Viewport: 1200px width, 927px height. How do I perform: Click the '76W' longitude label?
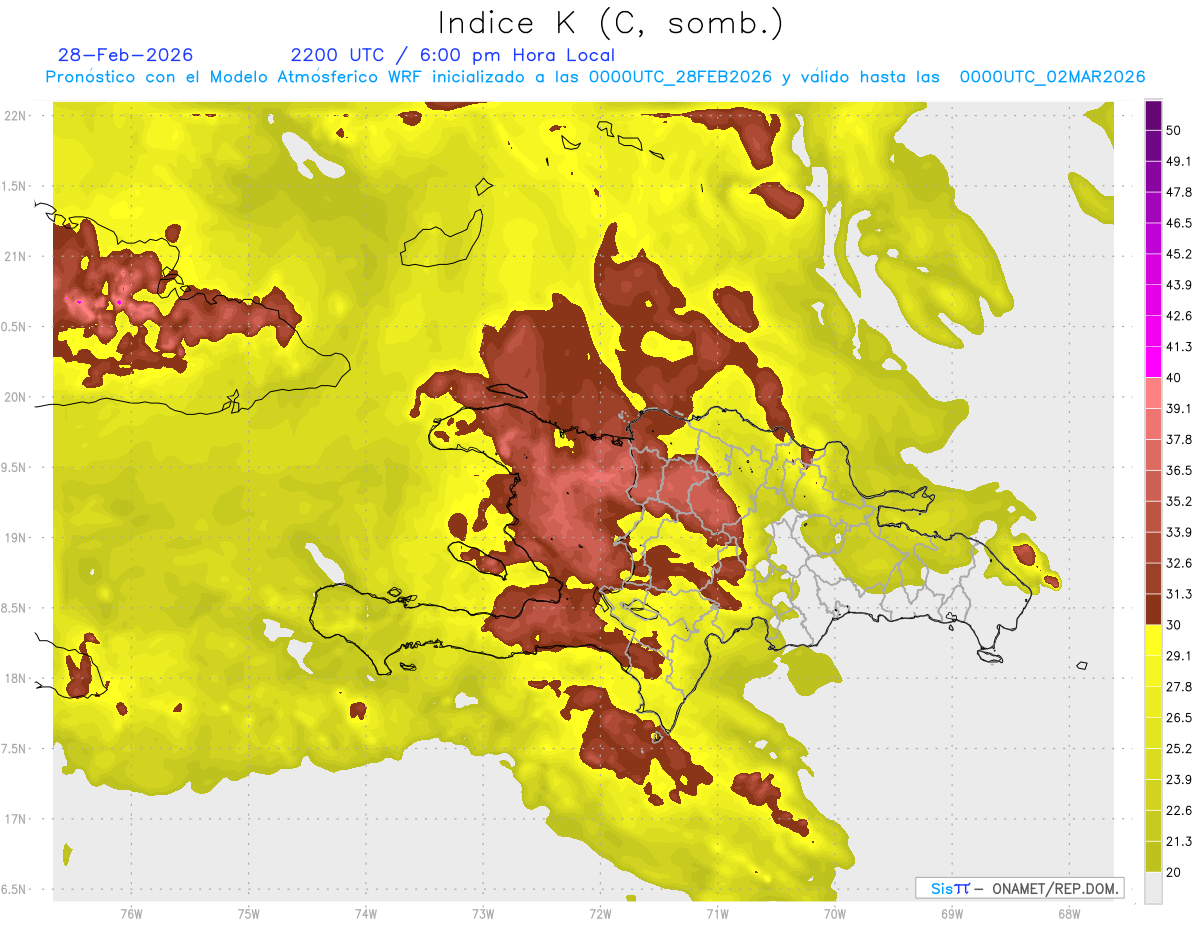pos(131,913)
